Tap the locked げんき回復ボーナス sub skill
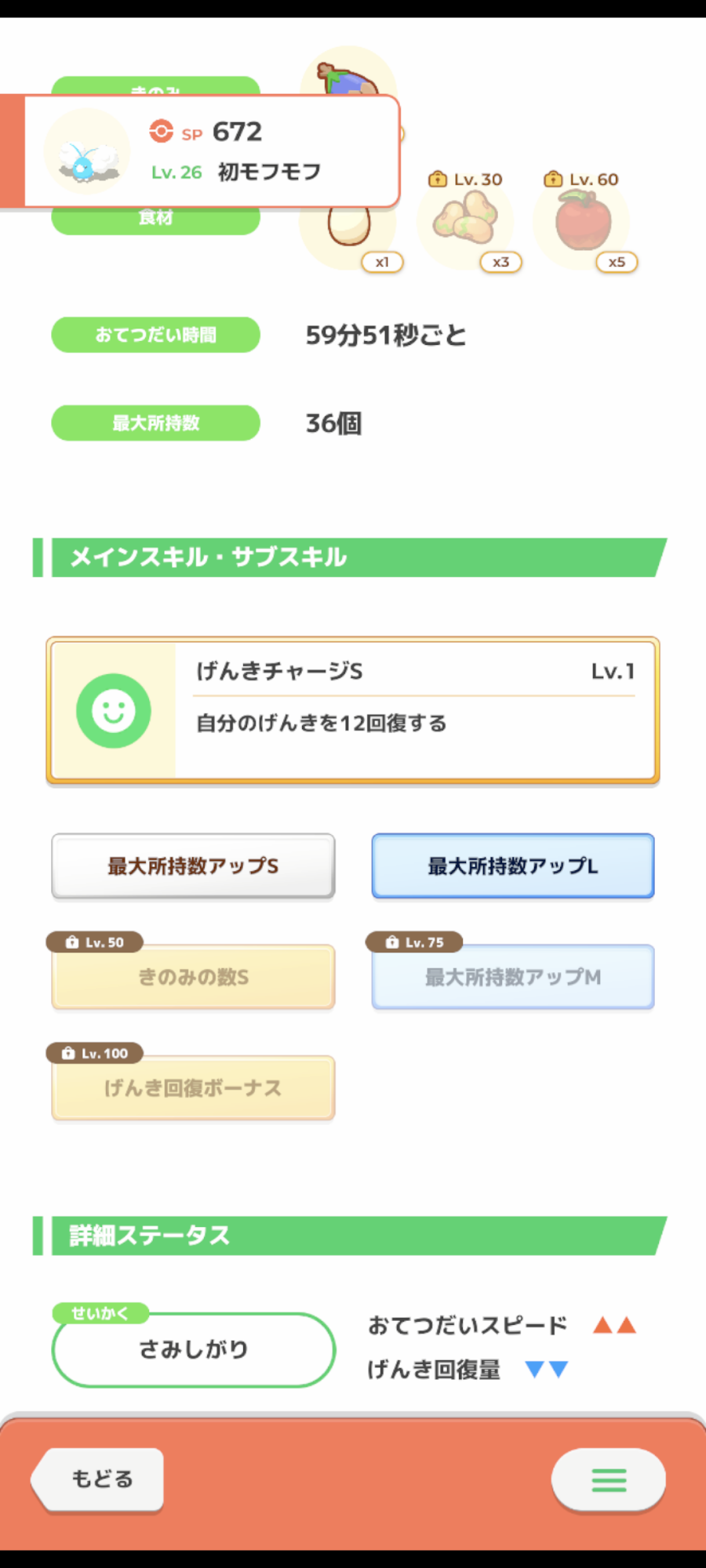706x1568 pixels. 193,1088
